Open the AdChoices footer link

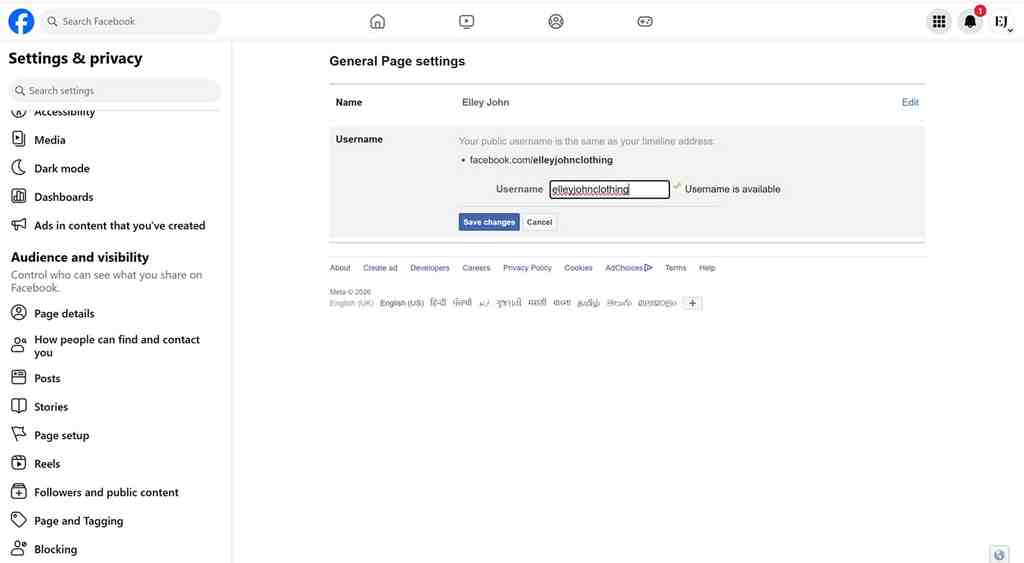[x=628, y=268]
